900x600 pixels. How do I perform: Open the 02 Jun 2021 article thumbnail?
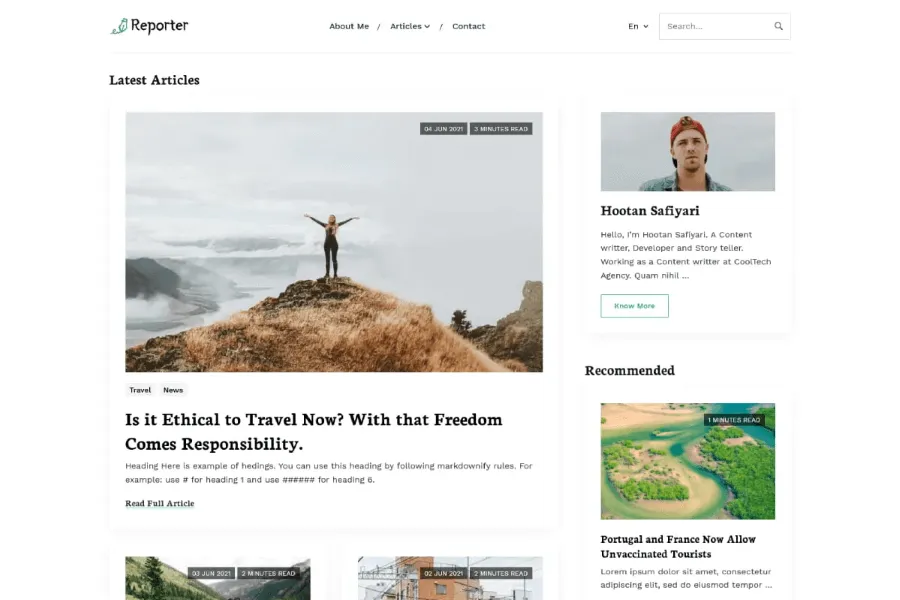451,578
